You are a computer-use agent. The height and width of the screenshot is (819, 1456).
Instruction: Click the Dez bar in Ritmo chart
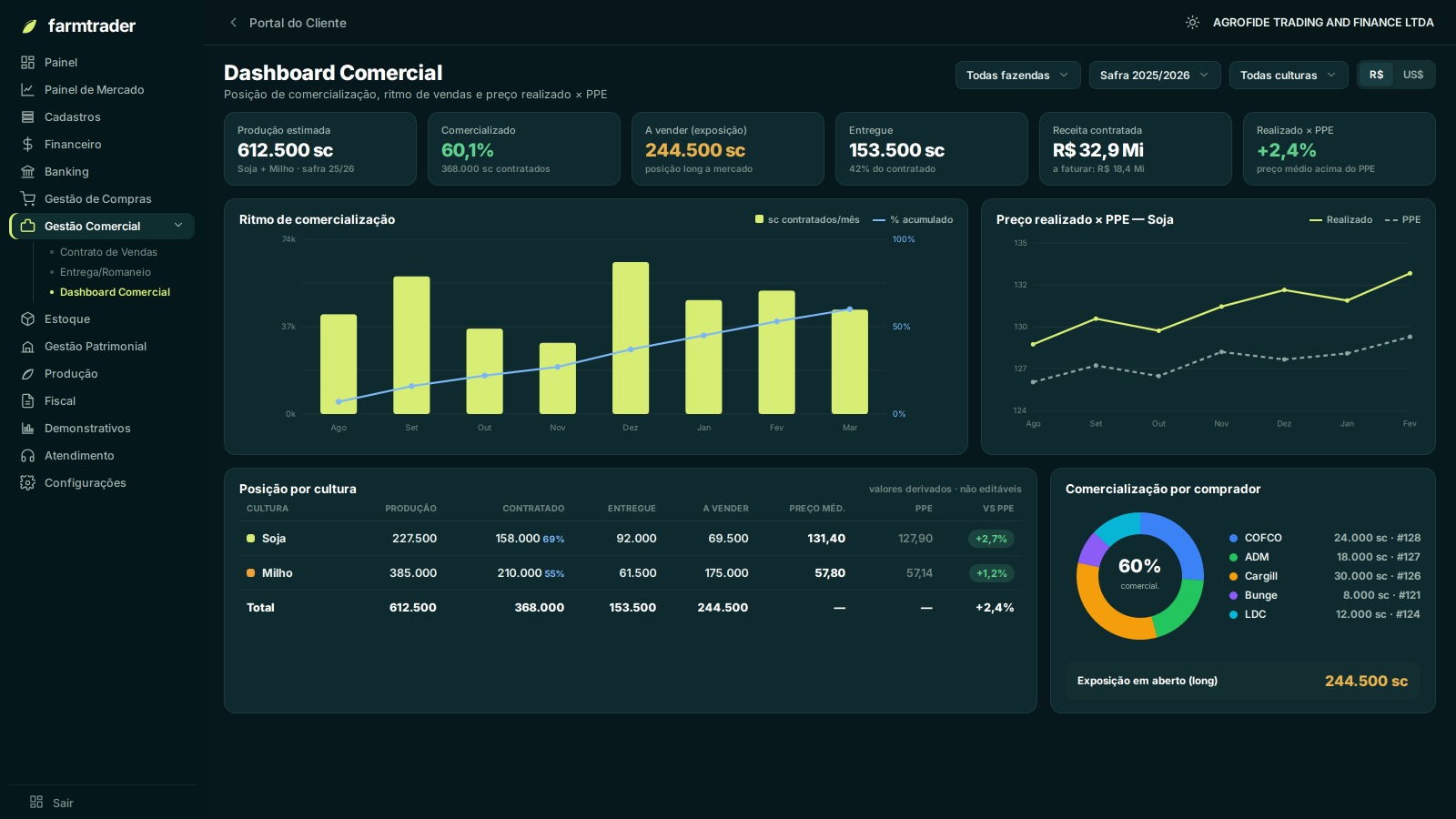coord(631,338)
